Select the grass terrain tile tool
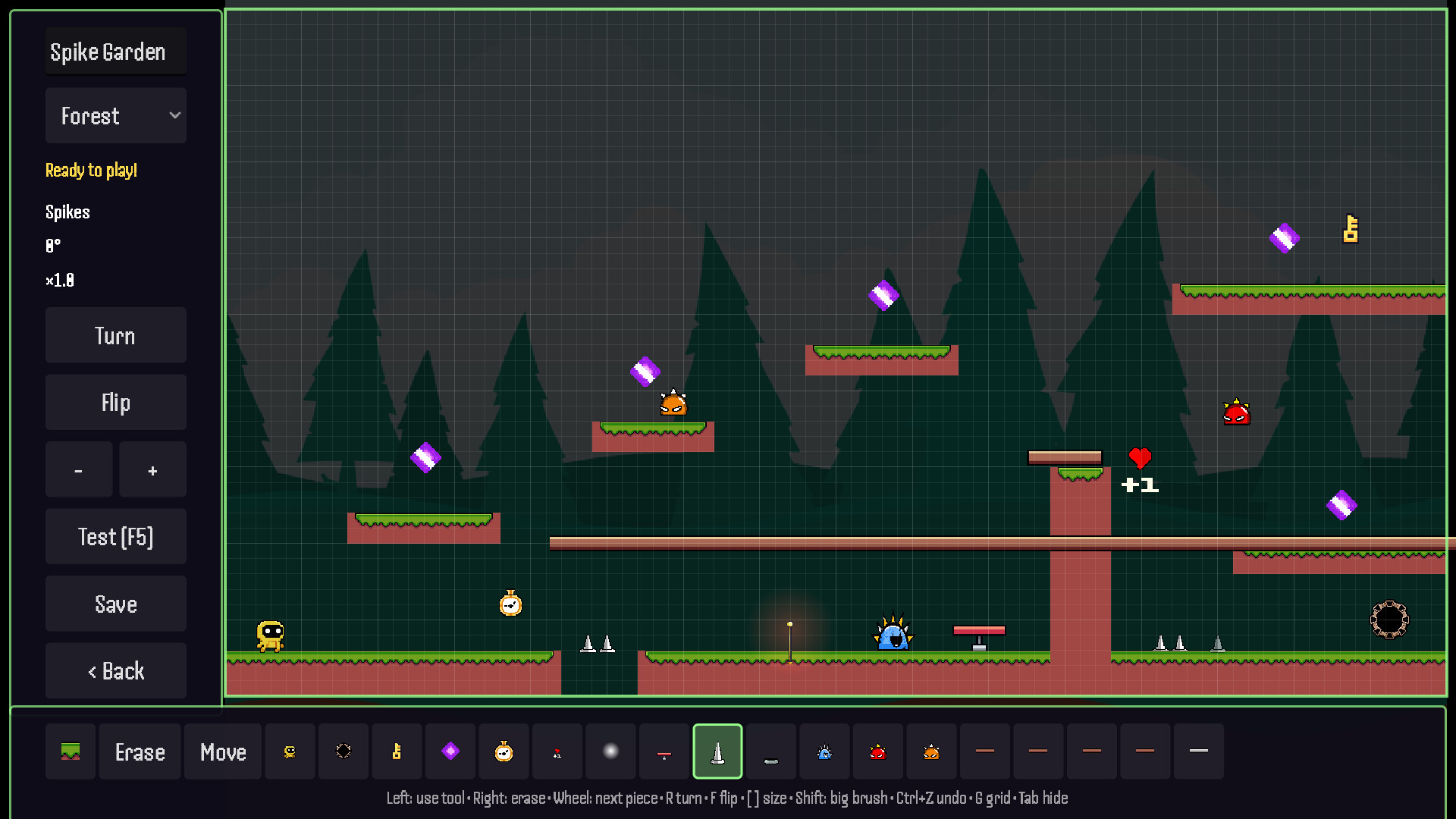 71,752
